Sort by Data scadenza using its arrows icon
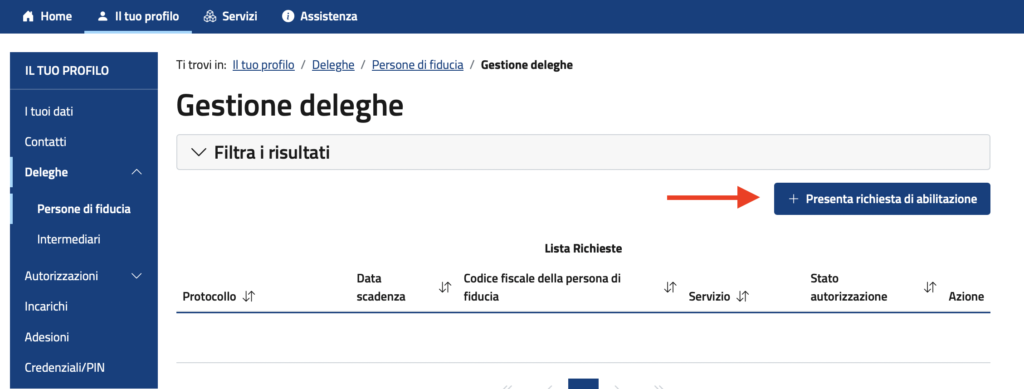Viewport: 1024px width, 389px height. click(x=445, y=287)
